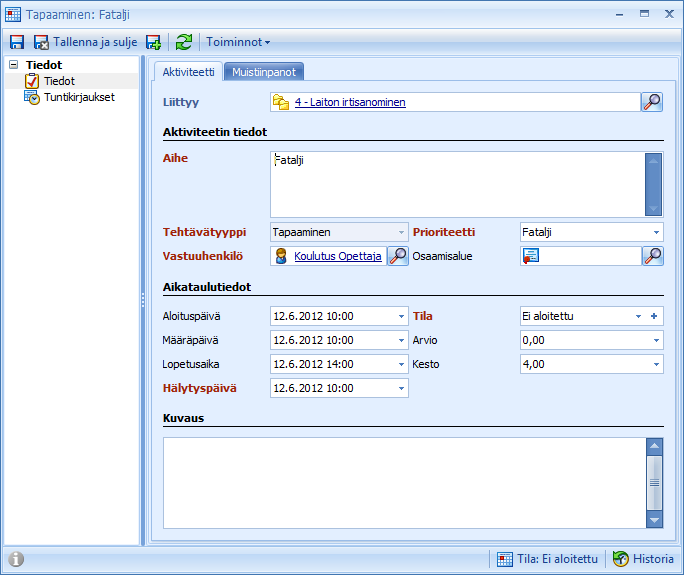The width and height of the screenshot is (684, 575).
Task: Click Tila: Ei aloitettu status text
Action: [557, 559]
